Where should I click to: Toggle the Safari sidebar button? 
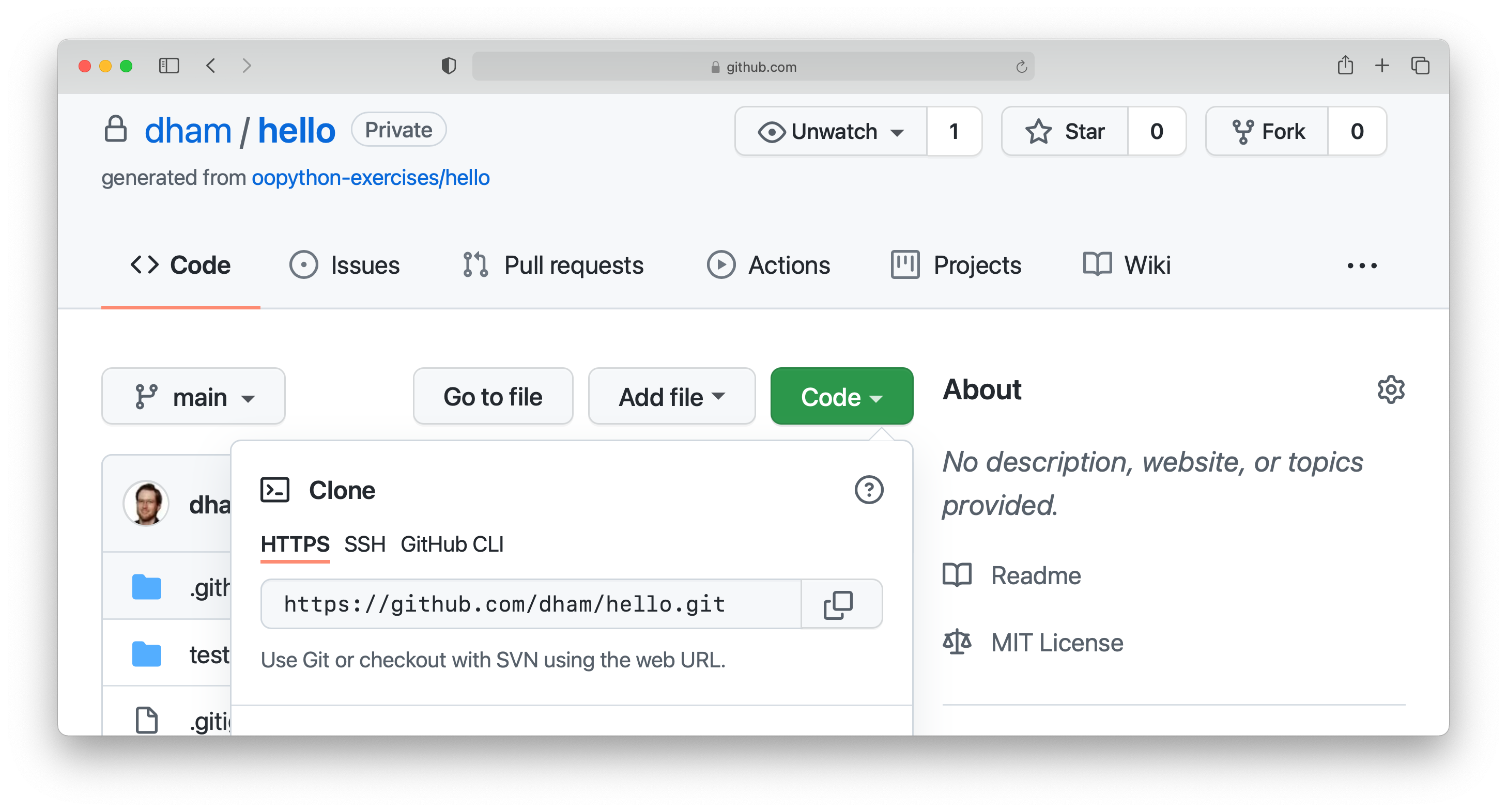(168, 66)
